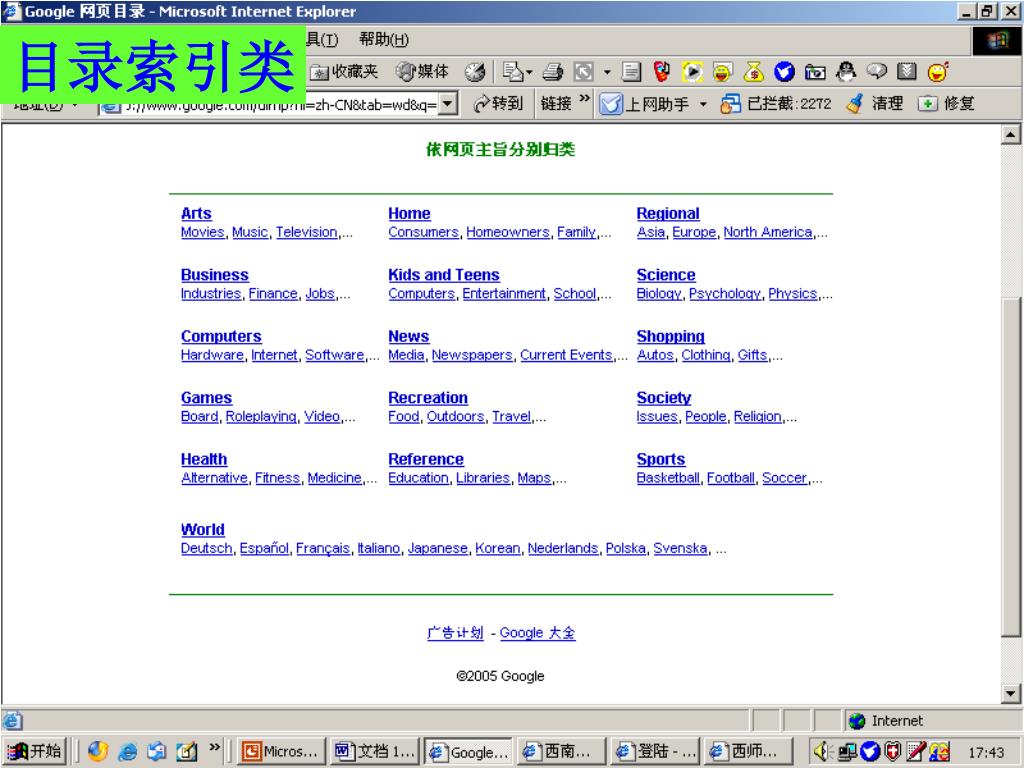Viewport: 1024px width, 768px height.
Task: Switch to 登陆 taskbar window
Action: tap(655, 752)
